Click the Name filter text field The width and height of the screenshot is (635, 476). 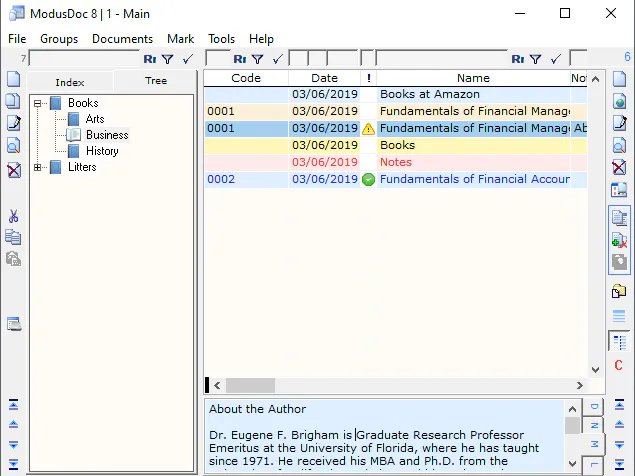[442, 59]
